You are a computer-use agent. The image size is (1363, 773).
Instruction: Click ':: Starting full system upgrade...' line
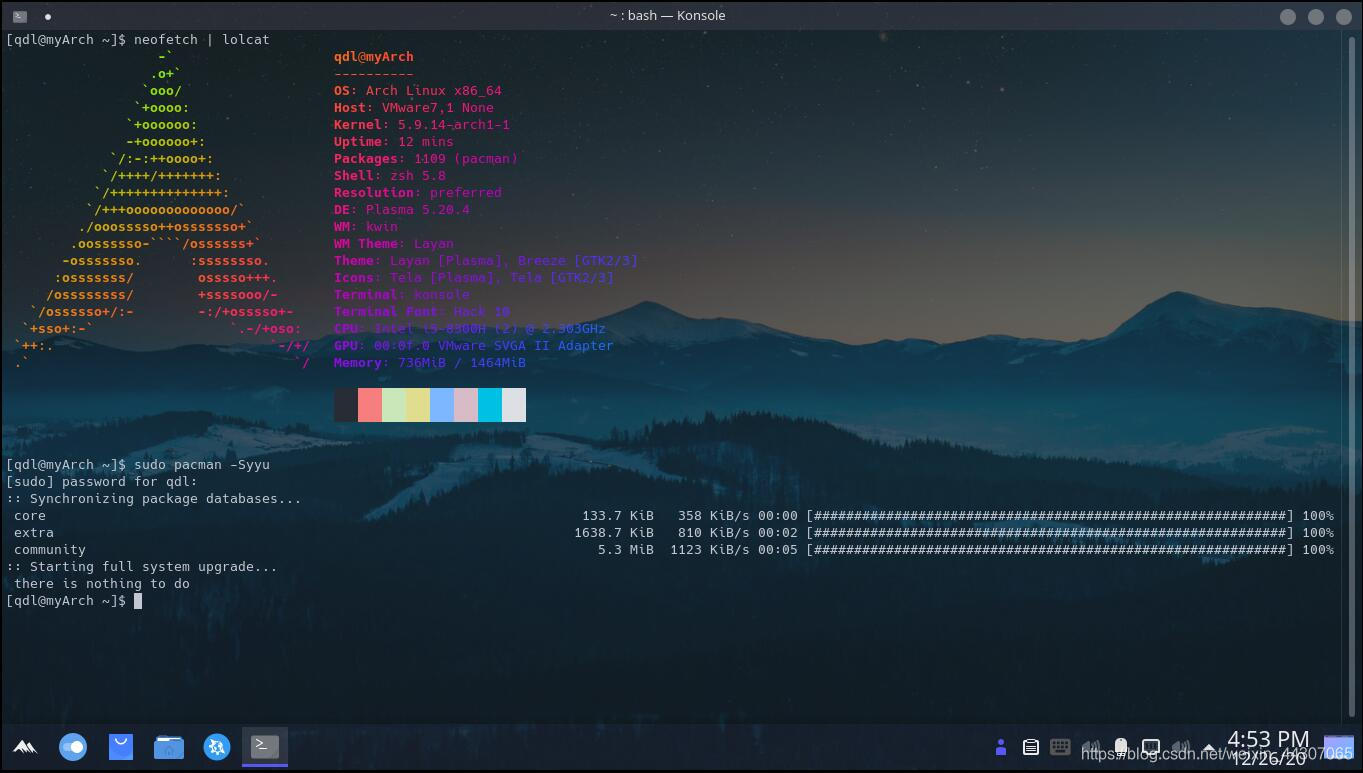(142, 566)
